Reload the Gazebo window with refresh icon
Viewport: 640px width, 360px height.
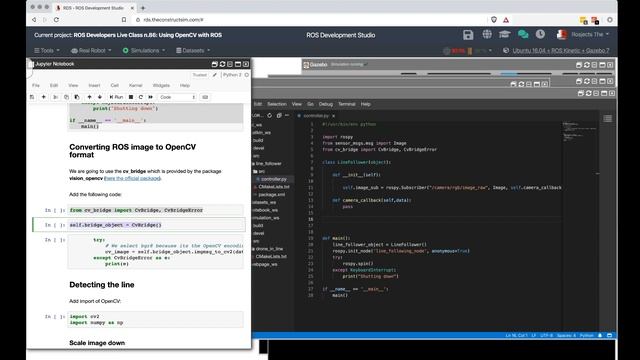coord(587,65)
